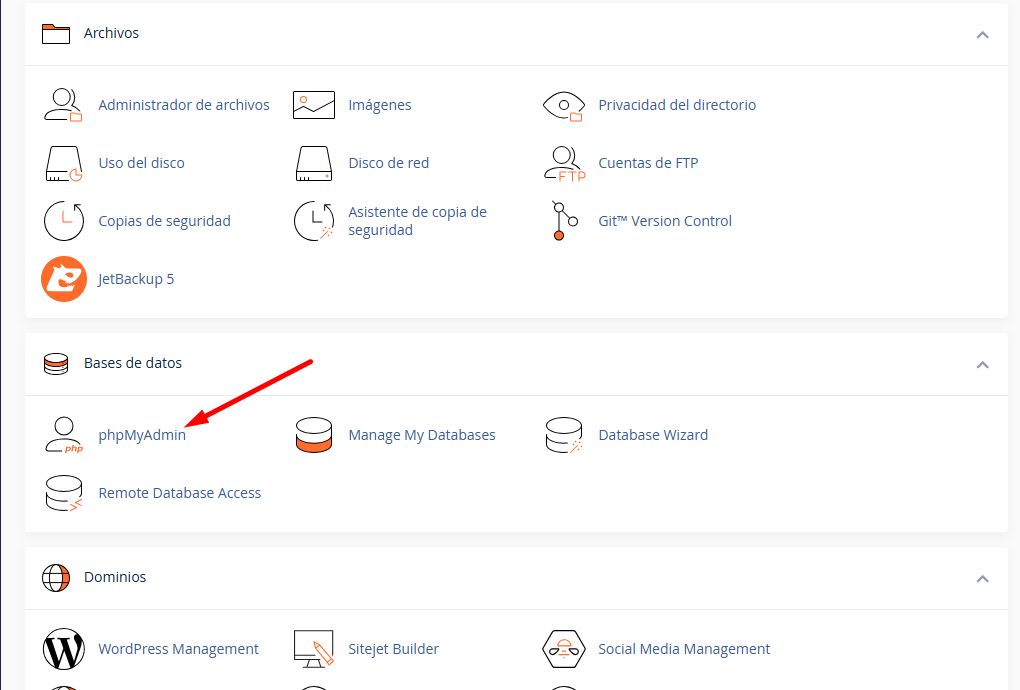Viewport: 1020px width, 690px height.
Task: Select the Cuentas de FTP icon
Action: coord(563,162)
